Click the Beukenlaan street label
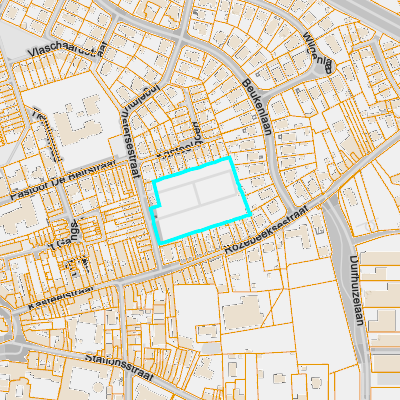 (x=256, y=107)
